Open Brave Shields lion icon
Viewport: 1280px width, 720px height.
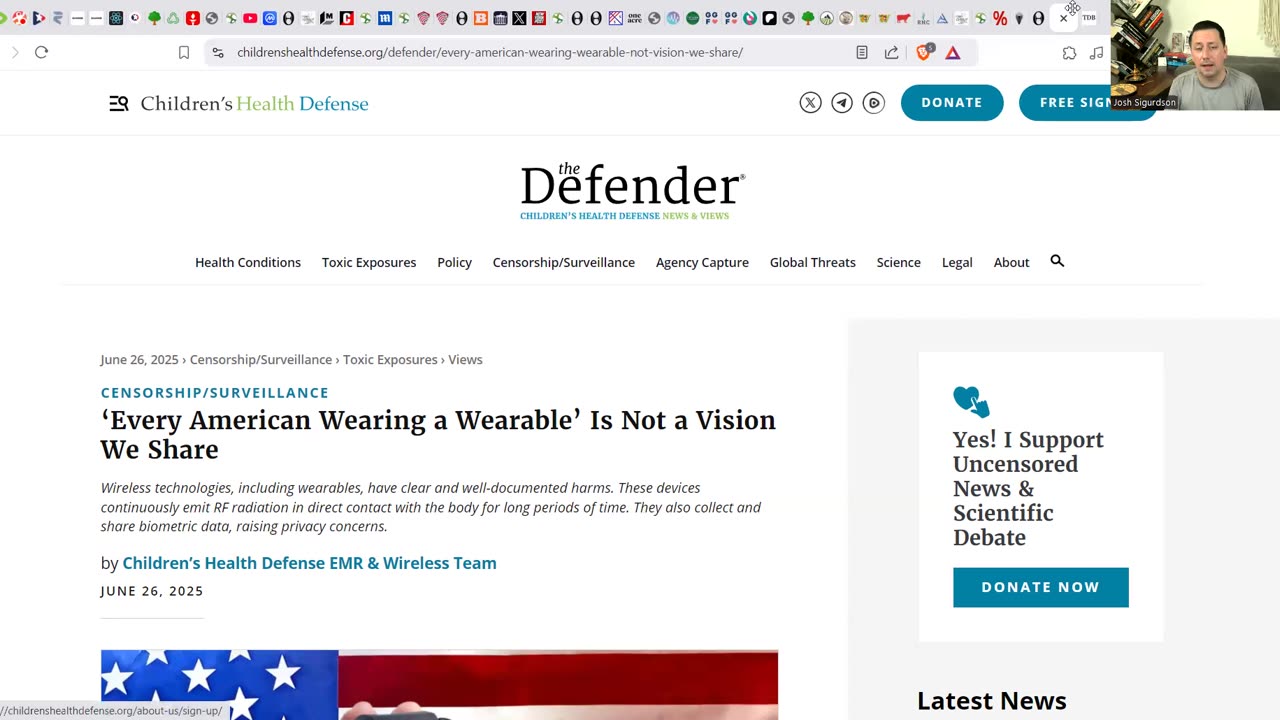(924, 52)
